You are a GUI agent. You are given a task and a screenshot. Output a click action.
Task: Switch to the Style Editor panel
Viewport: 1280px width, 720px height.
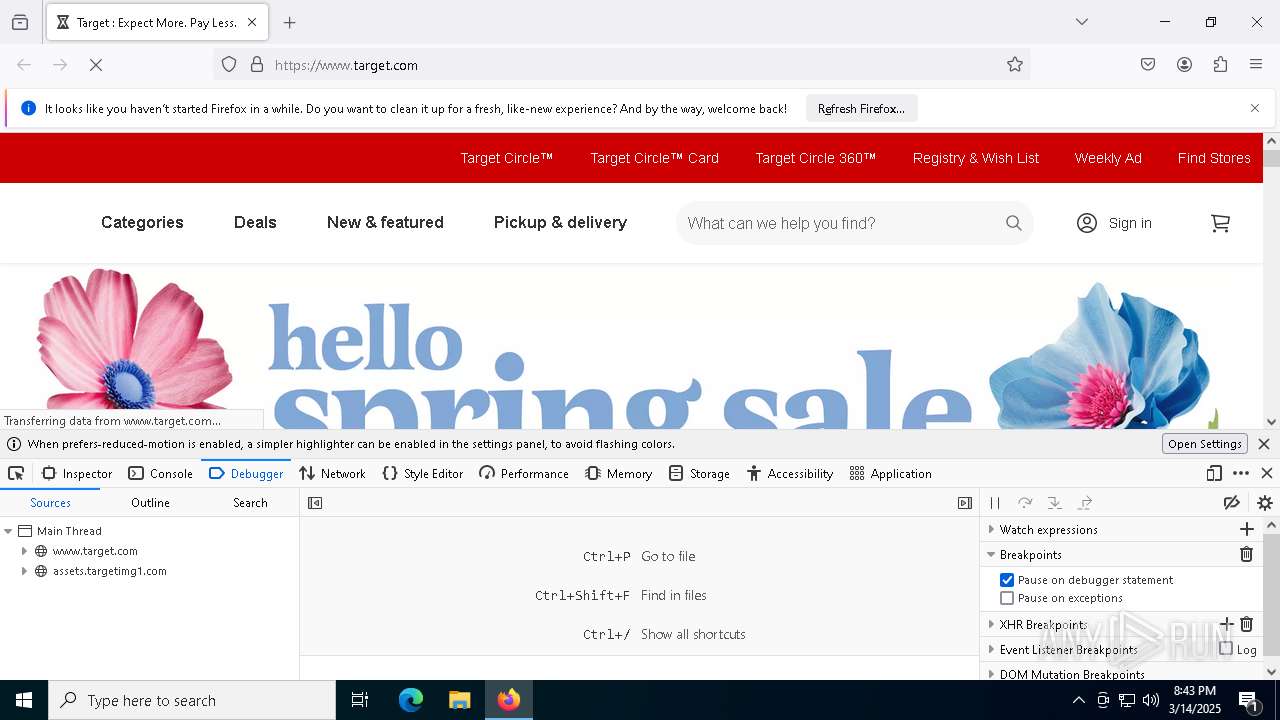423,474
